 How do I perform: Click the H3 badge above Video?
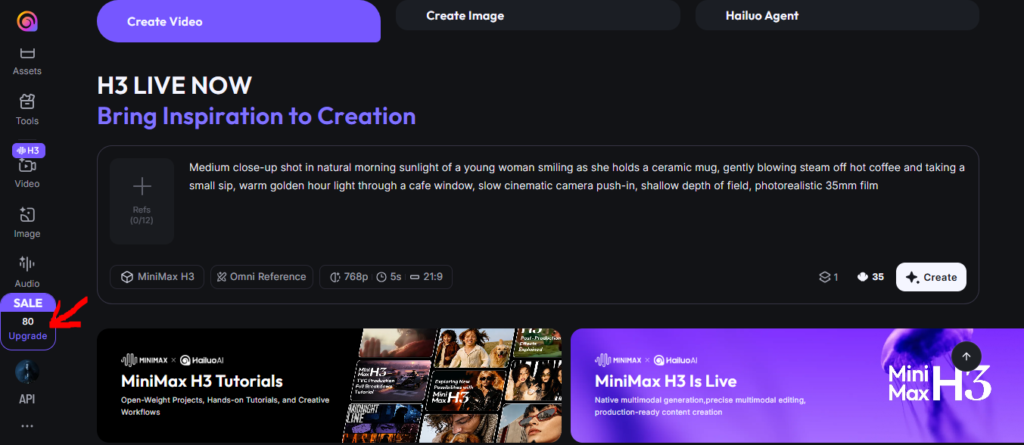pyautogui.click(x=28, y=150)
